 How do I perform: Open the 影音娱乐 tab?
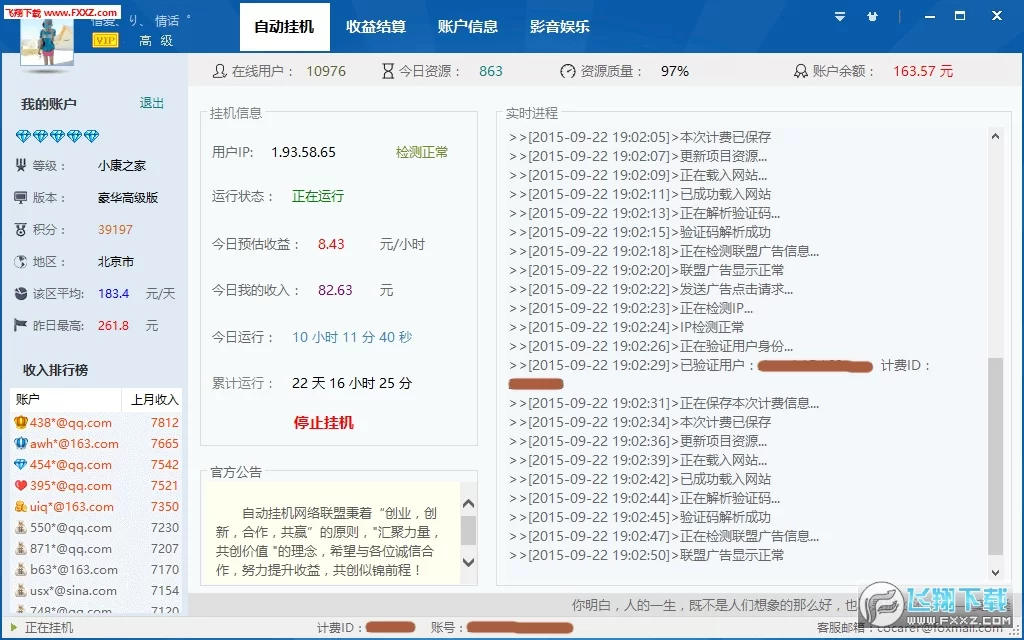(x=560, y=27)
